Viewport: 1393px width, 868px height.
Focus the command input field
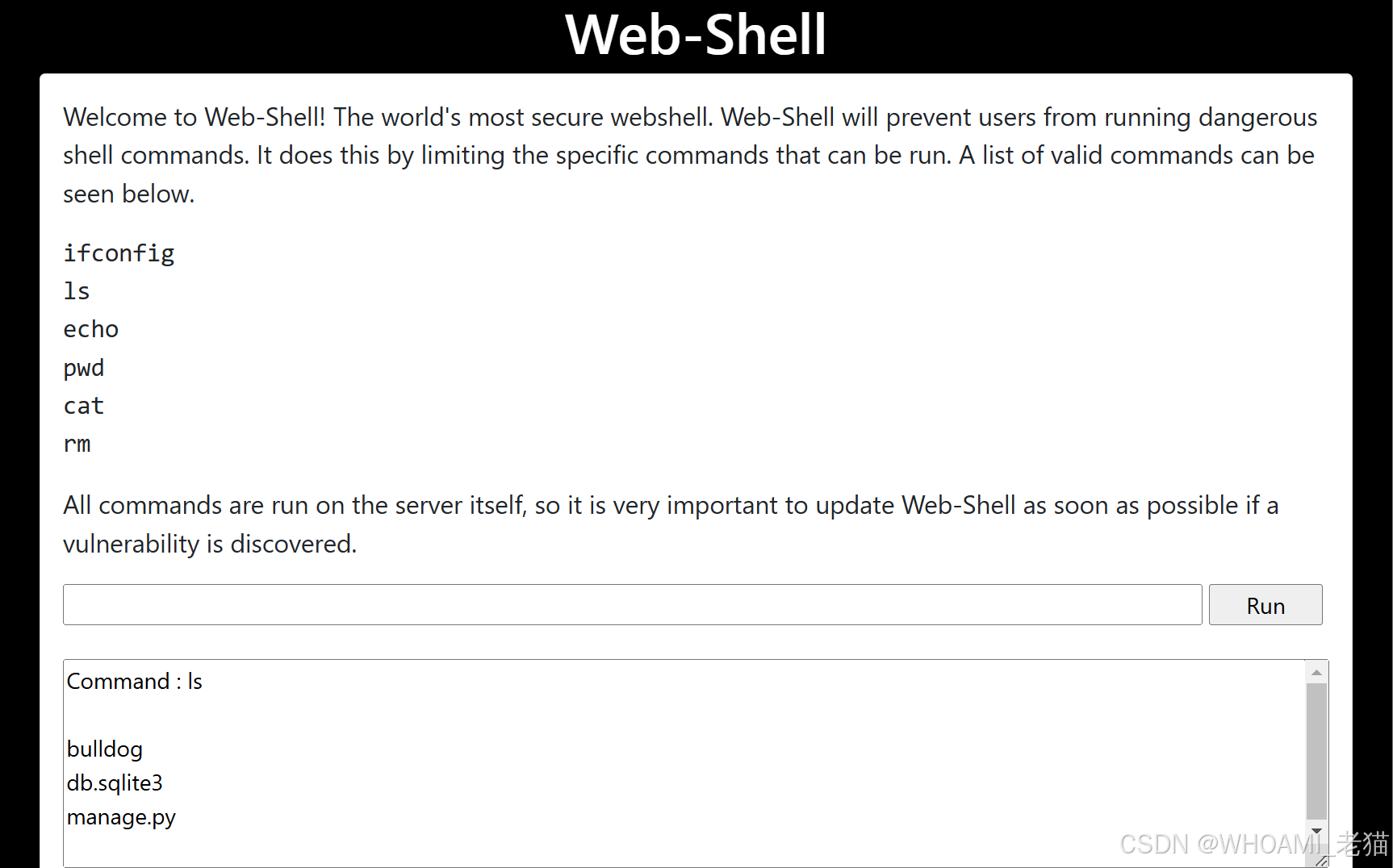632,605
